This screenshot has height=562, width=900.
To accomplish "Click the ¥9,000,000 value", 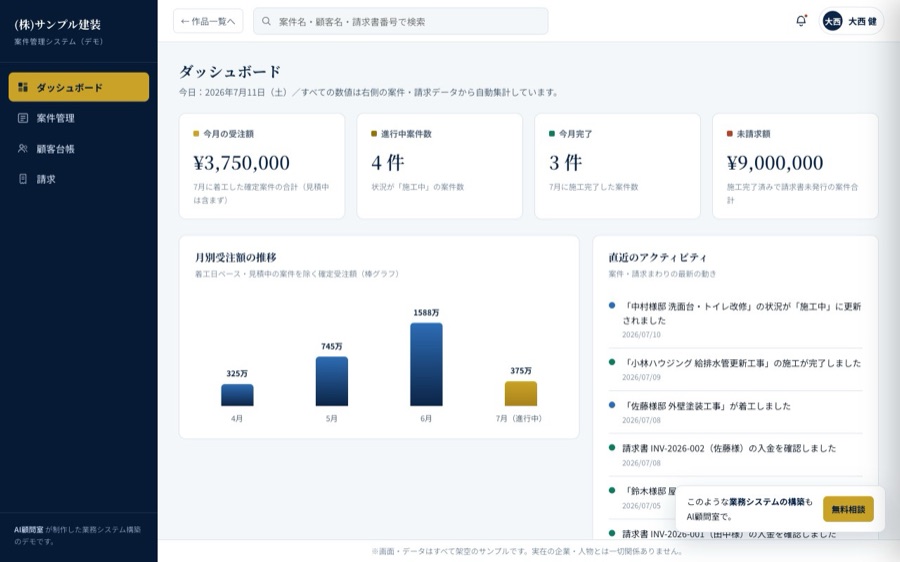I will click(775, 163).
